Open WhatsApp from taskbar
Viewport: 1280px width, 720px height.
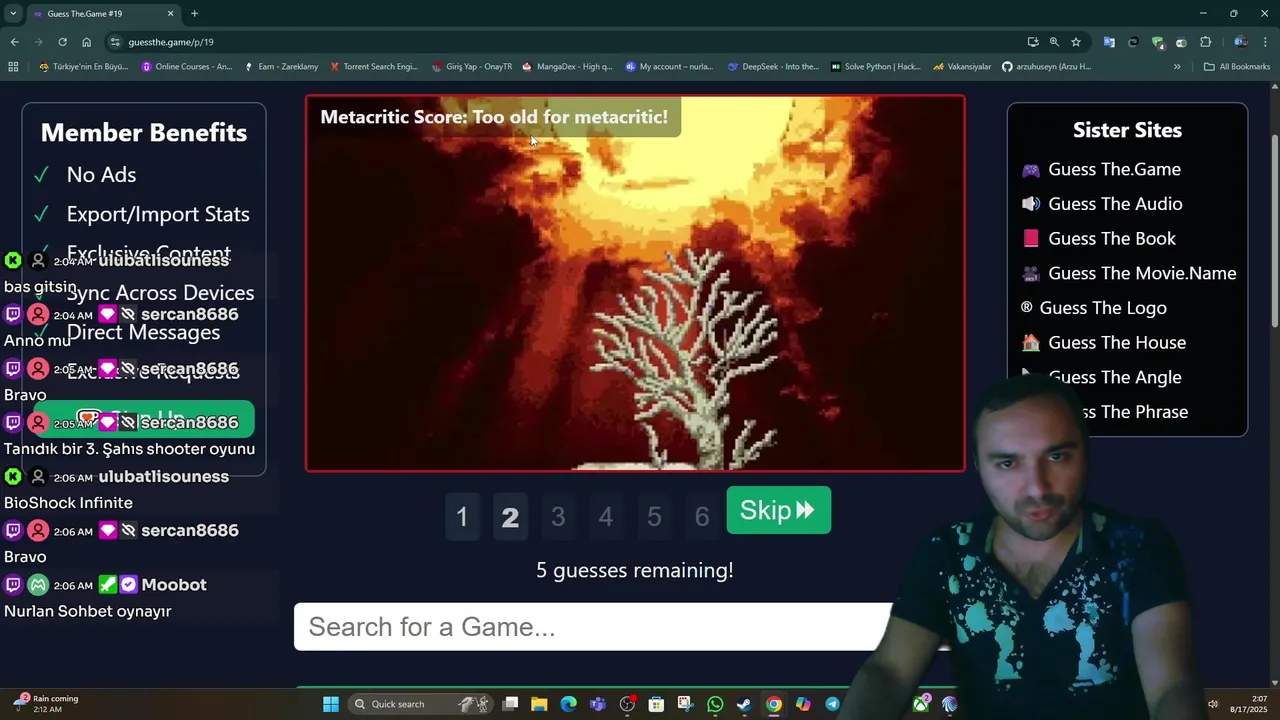(x=715, y=704)
